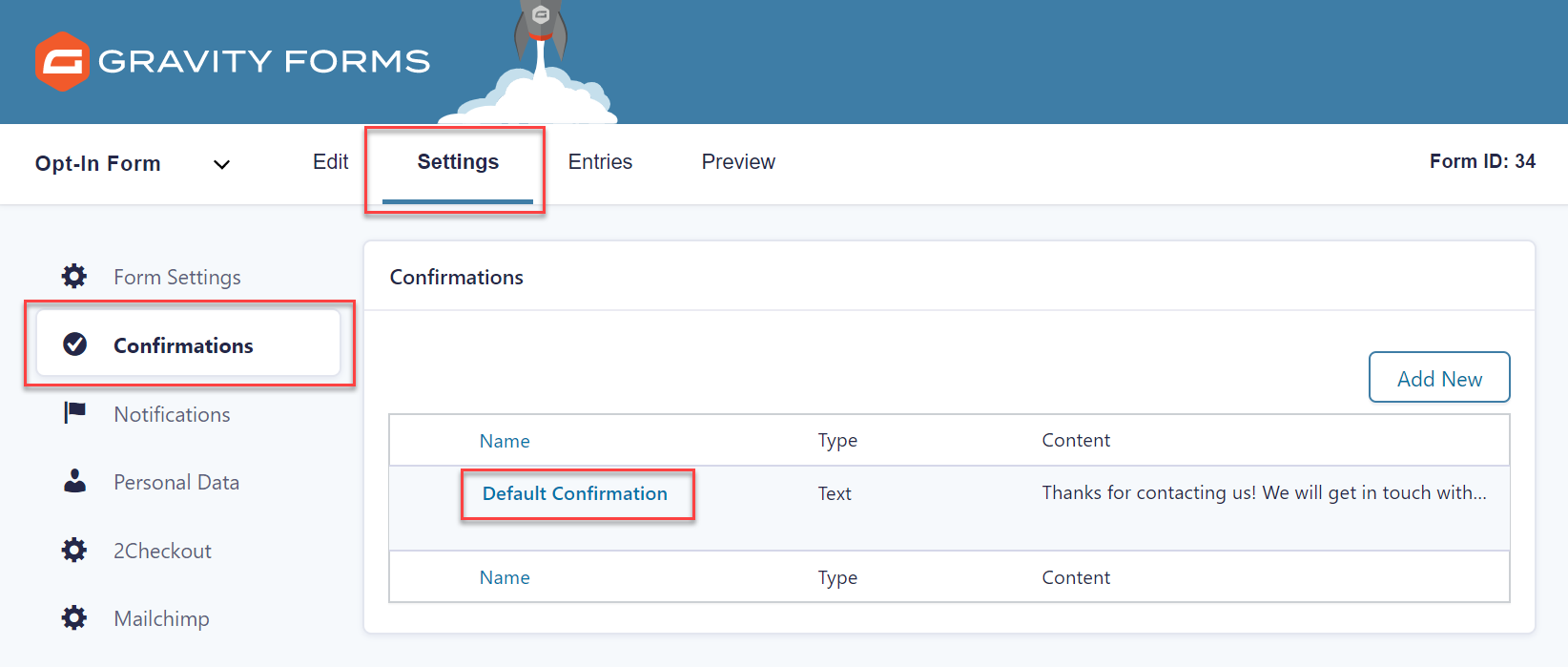Click the Content column header
This screenshot has width=1568, height=667.
1076,440
